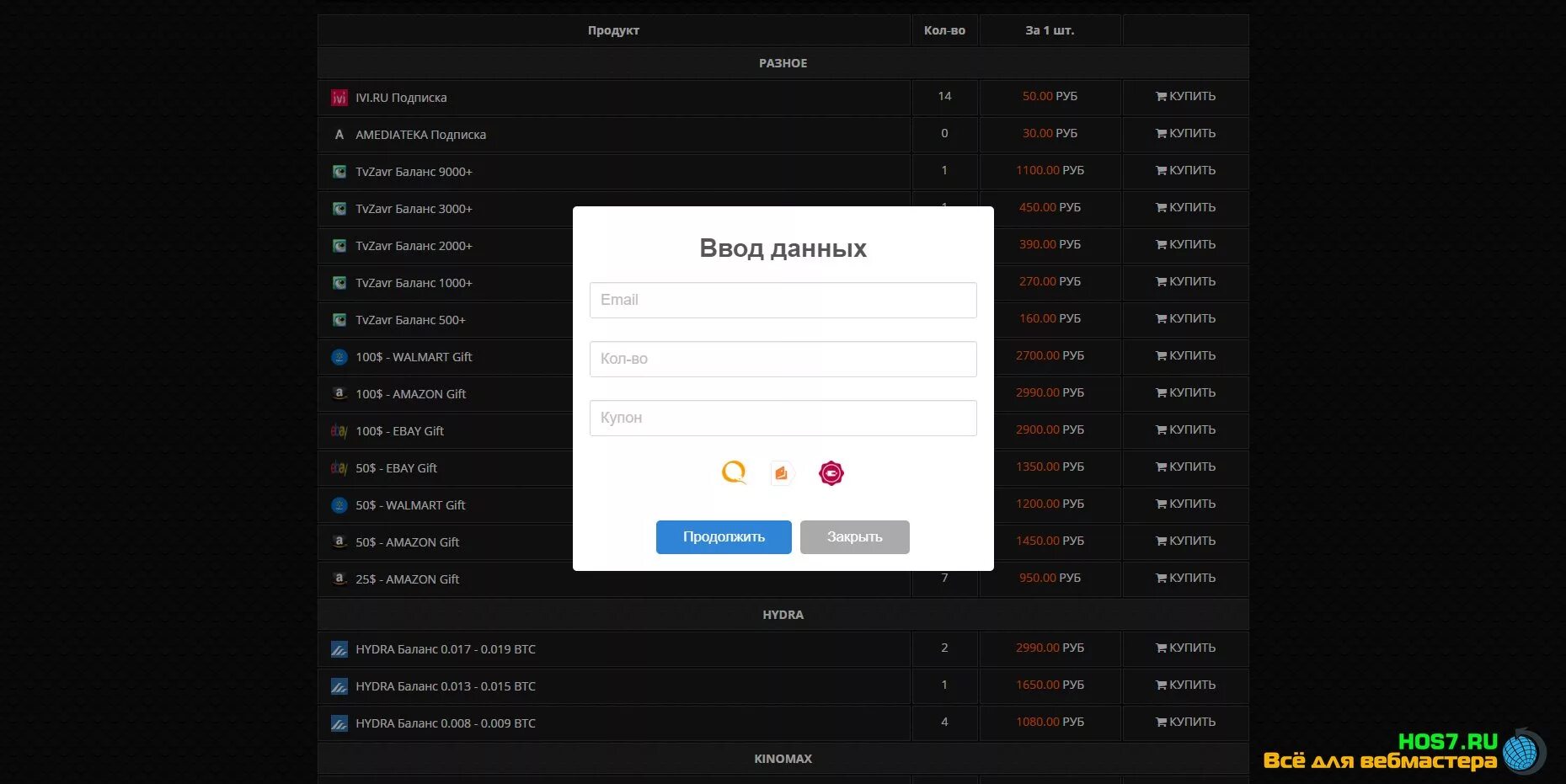Click the 100$ AMAZON Gift icon

click(x=339, y=394)
